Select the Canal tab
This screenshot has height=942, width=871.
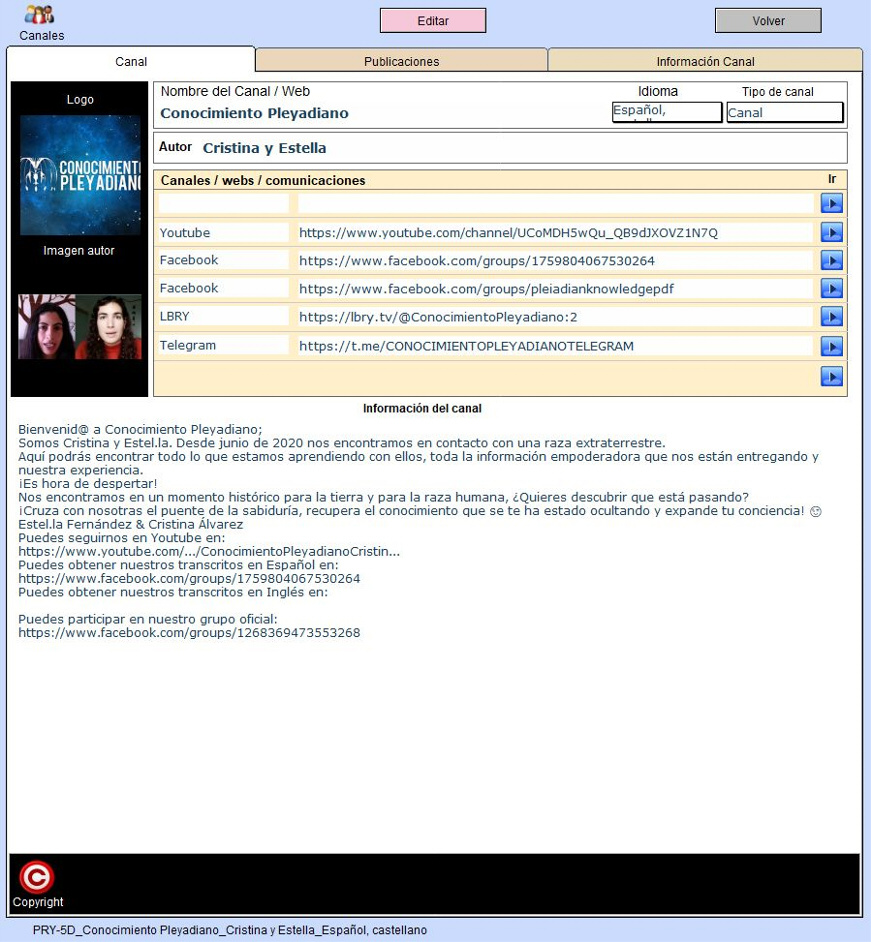(x=131, y=61)
